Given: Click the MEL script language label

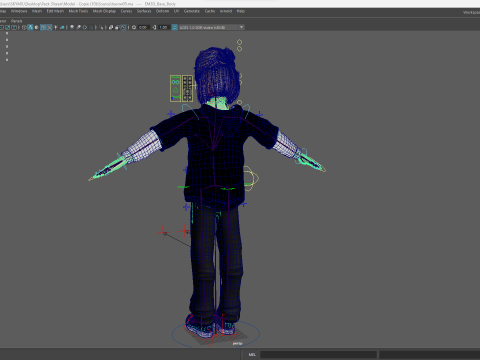Looking at the screenshot, I should point(252,354).
